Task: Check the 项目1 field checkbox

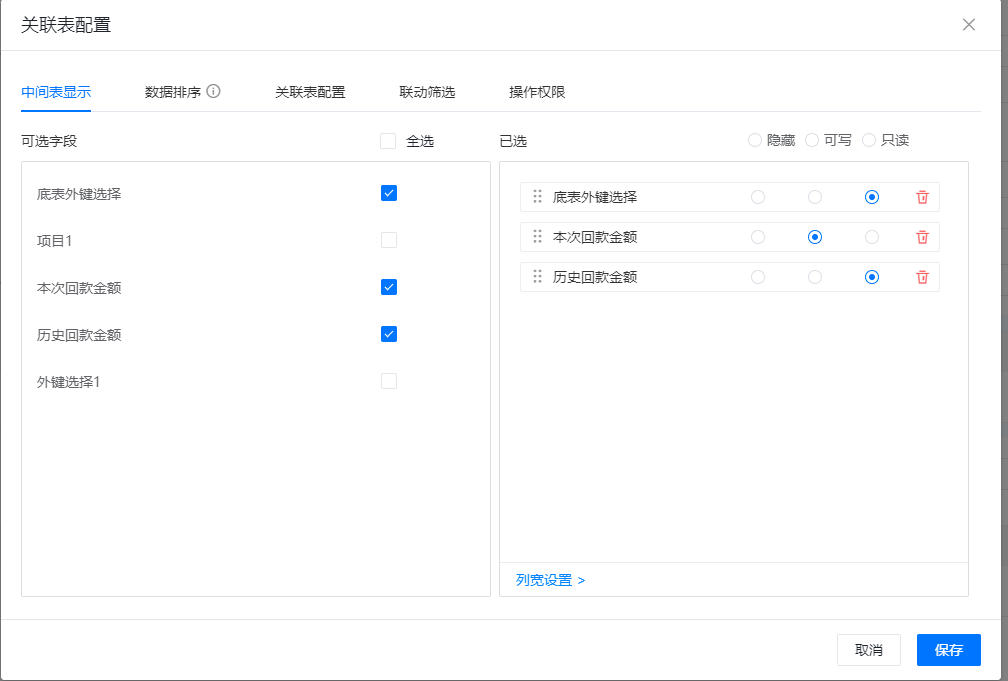Action: click(389, 240)
